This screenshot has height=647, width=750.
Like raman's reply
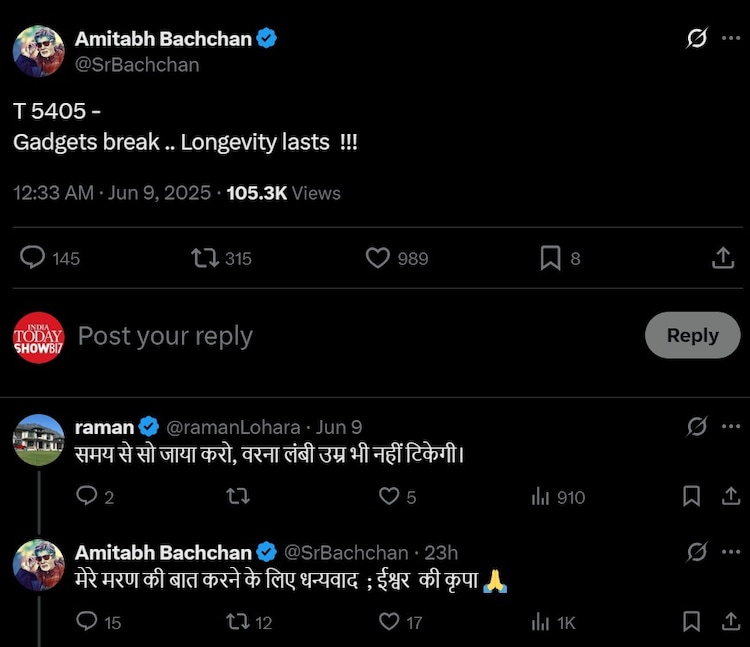(x=389, y=496)
